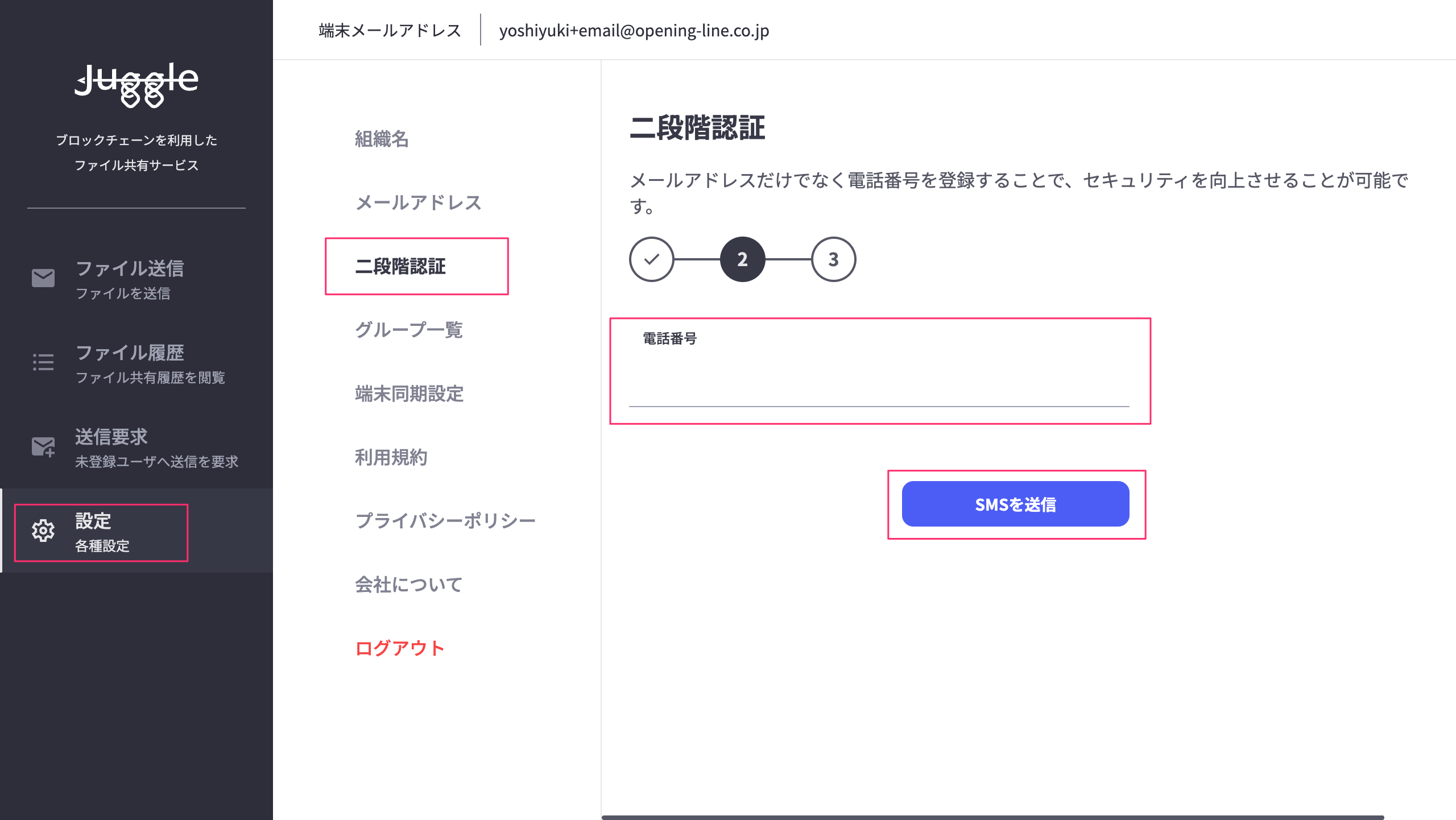Open 端末同期設定 settings page
Viewport: 1456px width, 820px height.
(409, 394)
